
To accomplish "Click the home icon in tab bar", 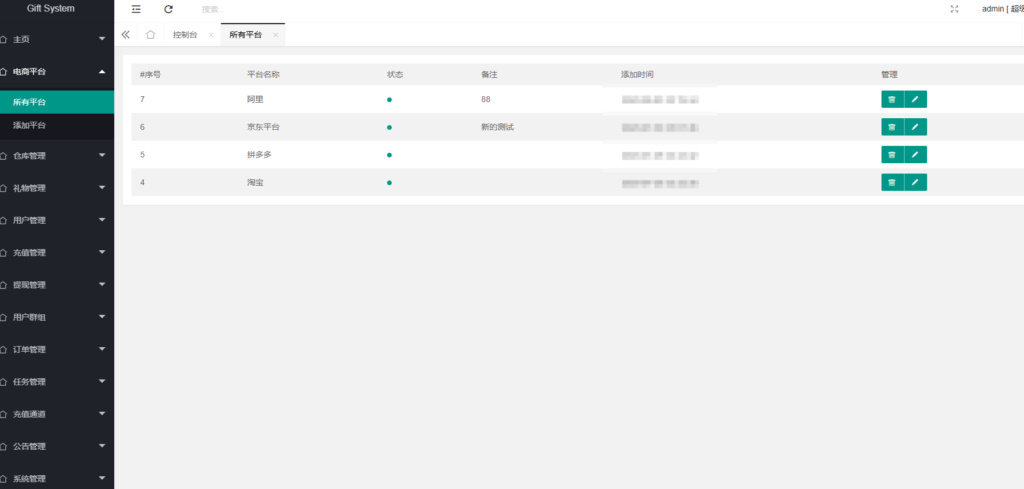I will coord(150,35).
